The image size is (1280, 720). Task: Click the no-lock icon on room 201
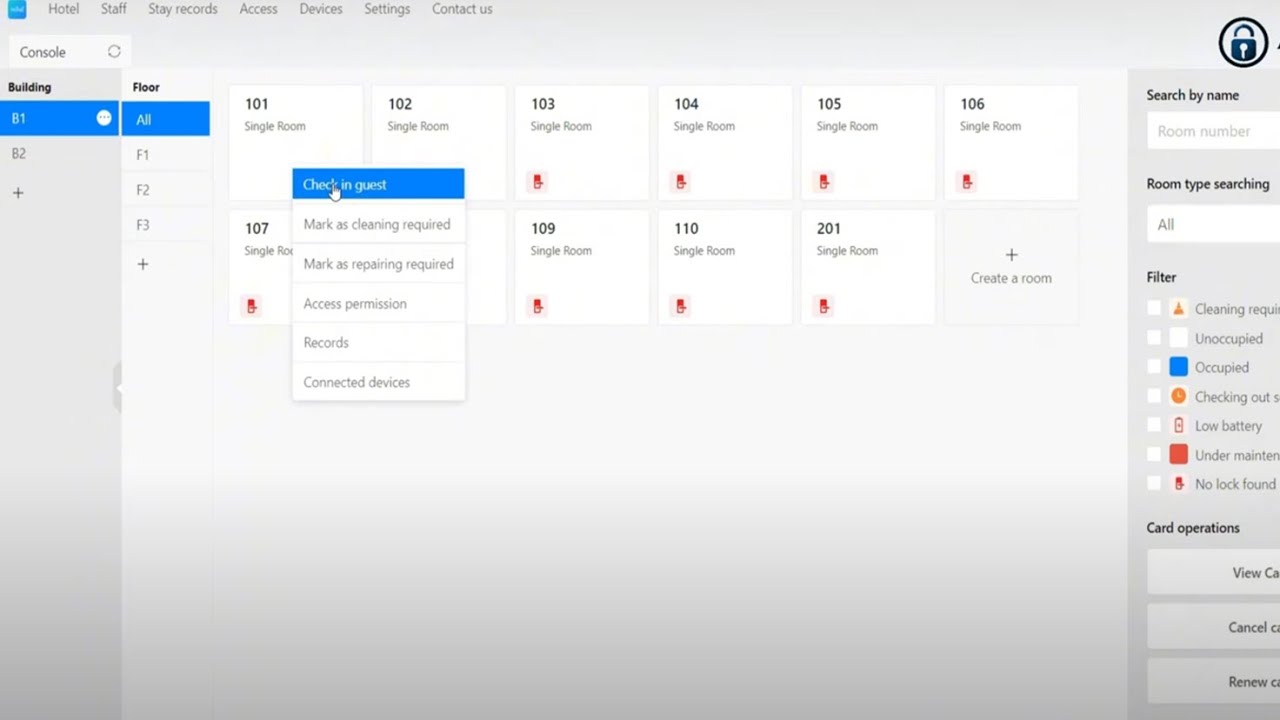coord(824,306)
